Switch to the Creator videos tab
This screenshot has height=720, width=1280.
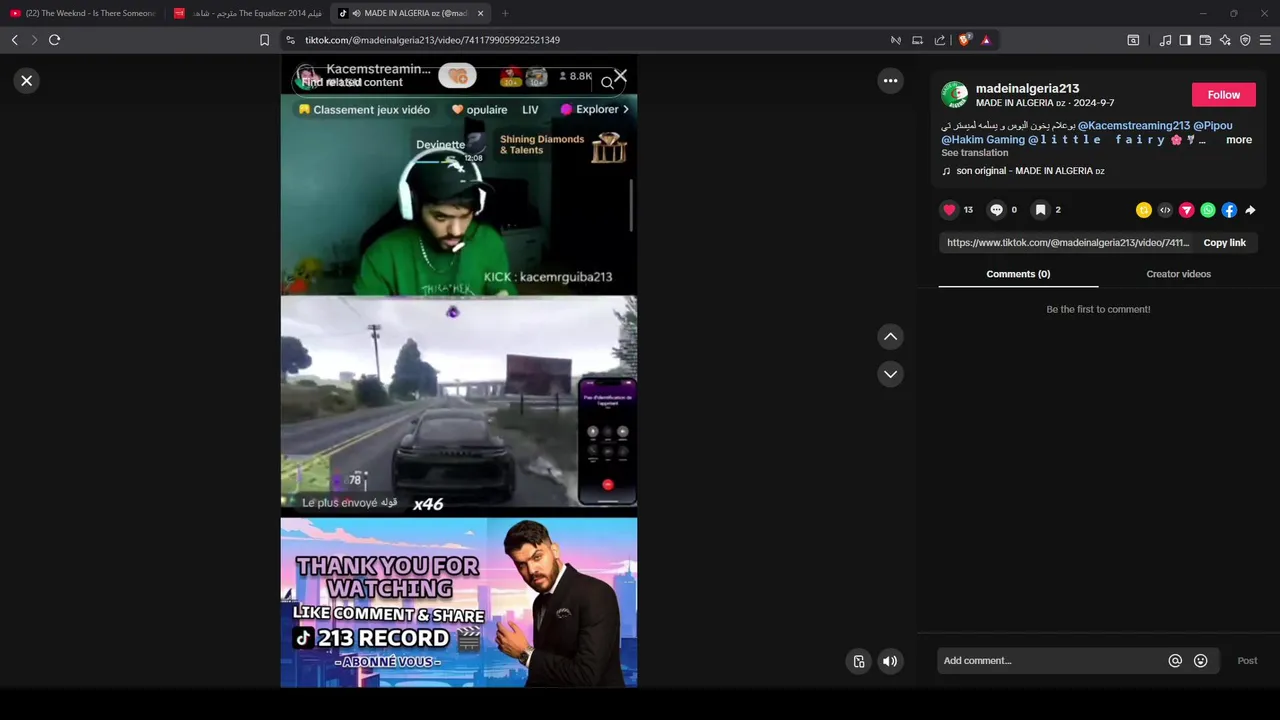pyautogui.click(x=1178, y=274)
